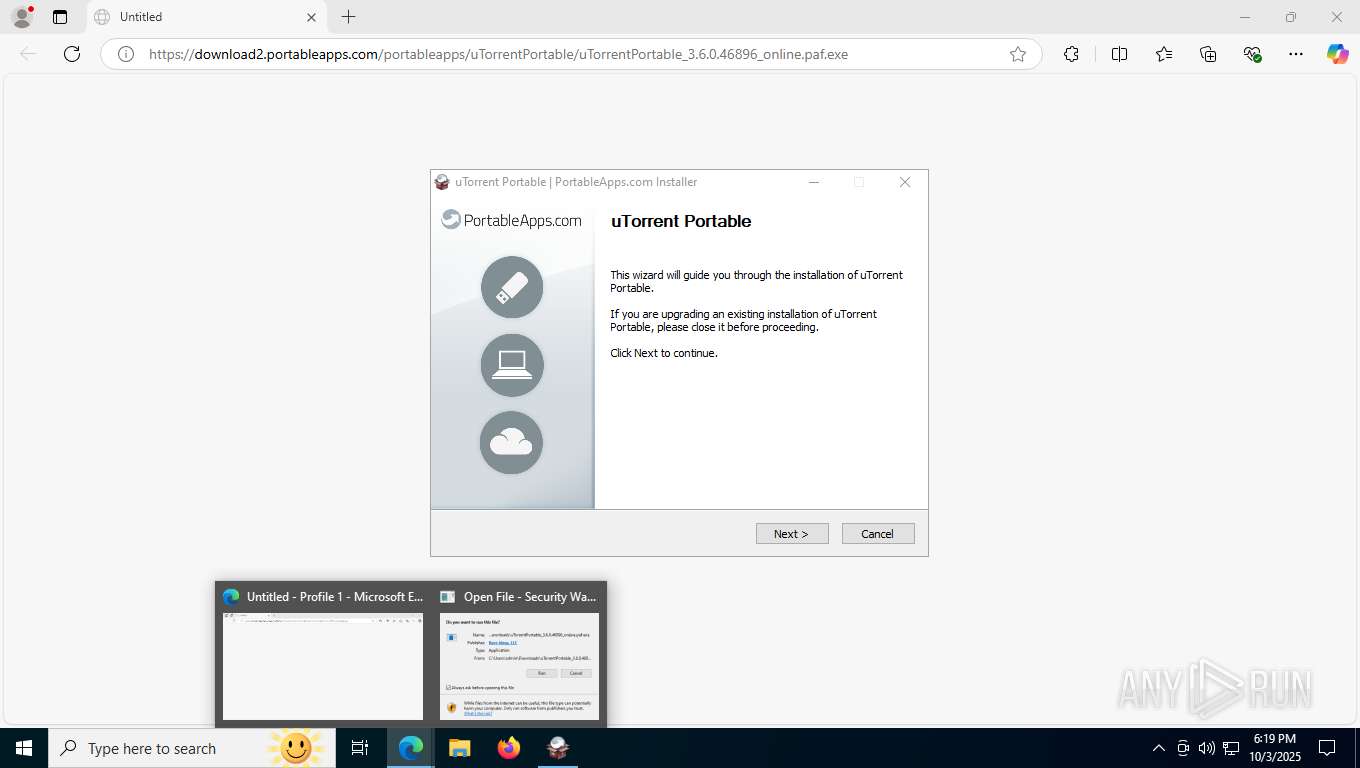Close the Untitled tab
1360x768 pixels.
click(x=311, y=17)
